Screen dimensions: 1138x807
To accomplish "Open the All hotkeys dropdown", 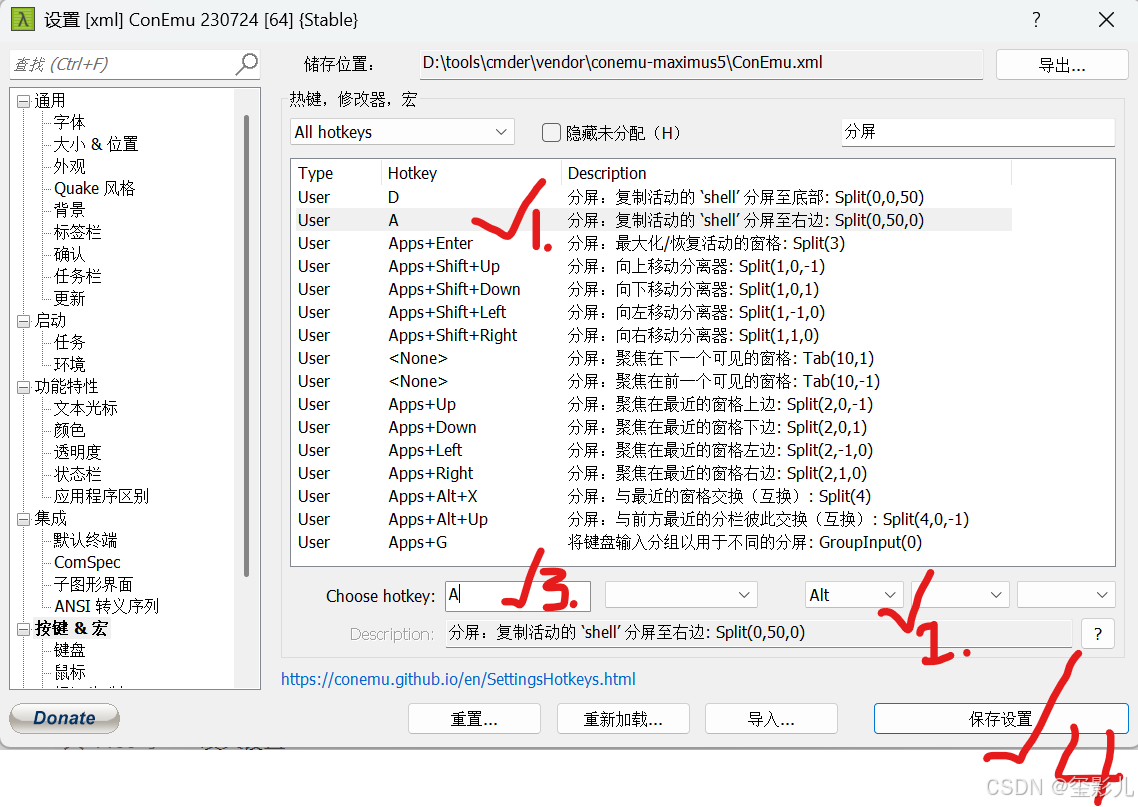I will pos(402,132).
